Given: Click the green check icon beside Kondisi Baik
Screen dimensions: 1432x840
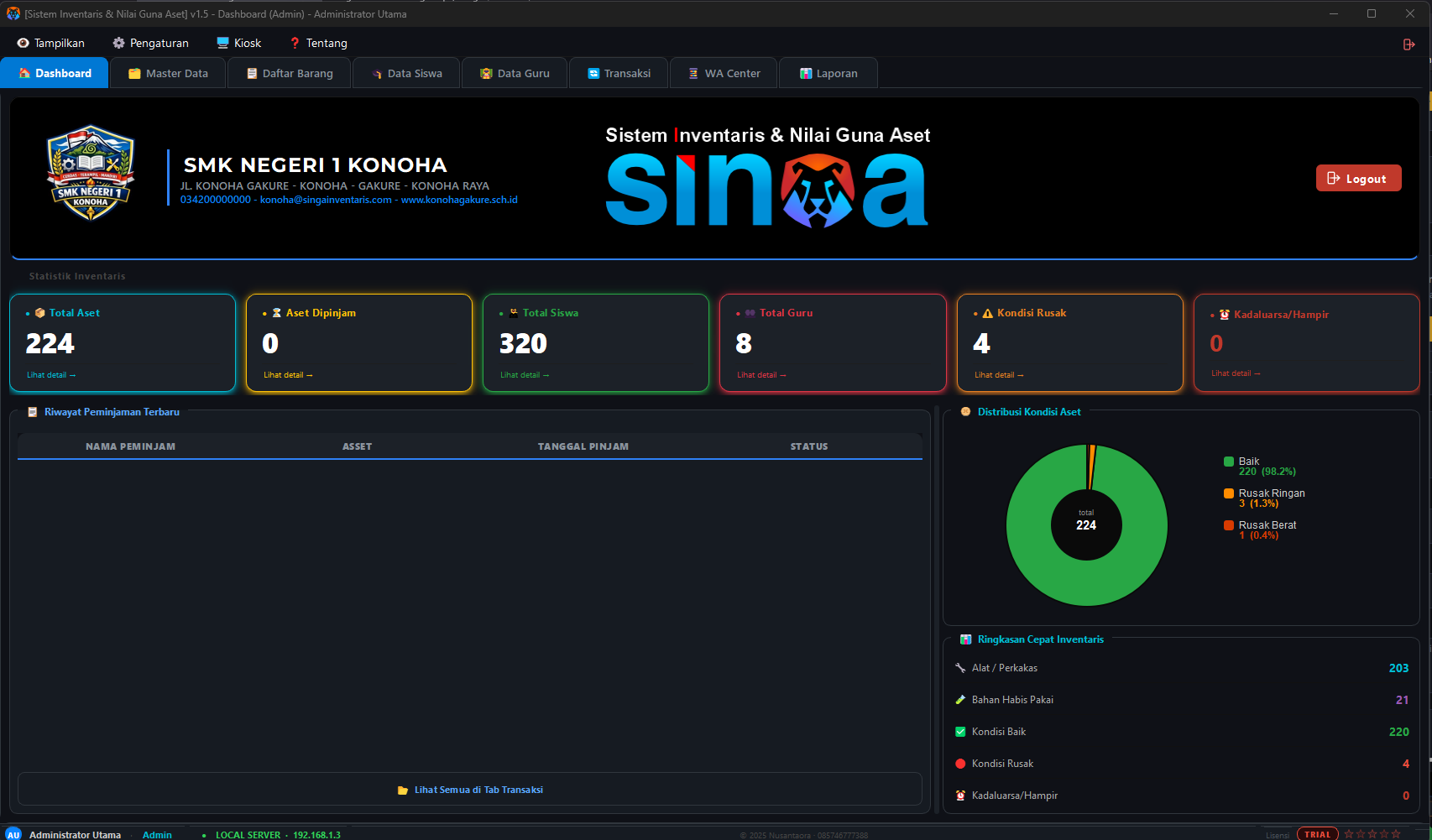Looking at the screenshot, I should pyautogui.click(x=960, y=732).
